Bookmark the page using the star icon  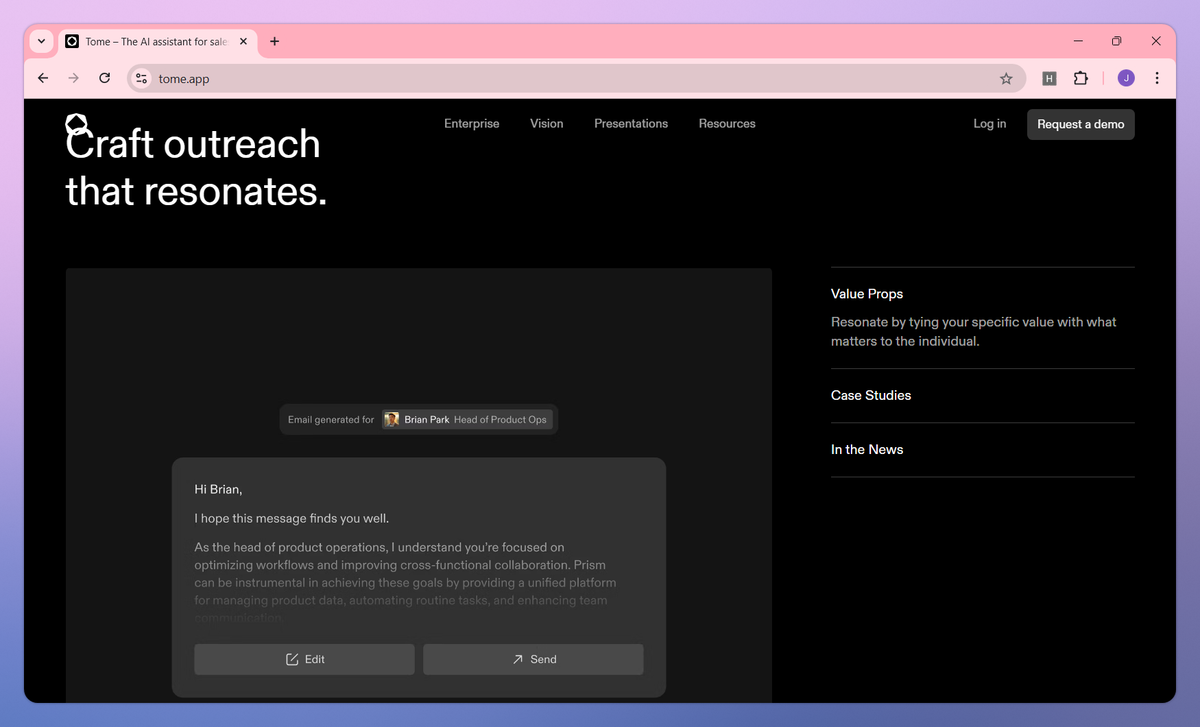(x=1006, y=78)
